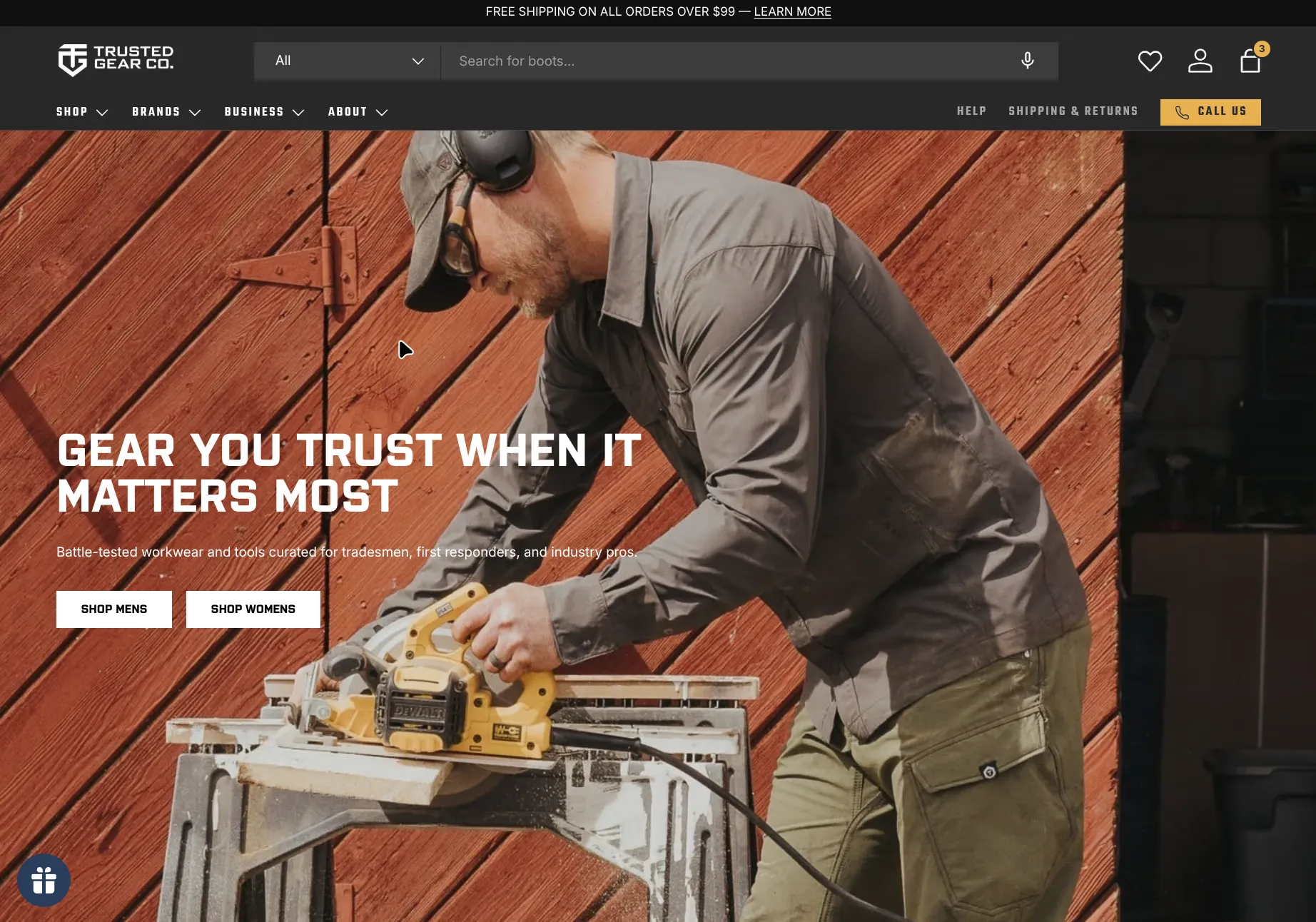The image size is (1316, 922).
Task: Click the Call Us yellow button
Action: pyautogui.click(x=1210, y=112)
